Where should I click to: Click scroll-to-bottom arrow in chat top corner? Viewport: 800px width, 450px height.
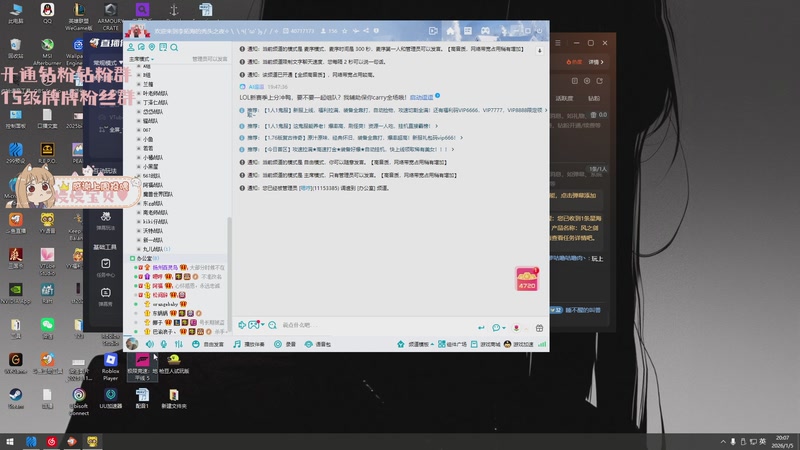pos(539,51)
